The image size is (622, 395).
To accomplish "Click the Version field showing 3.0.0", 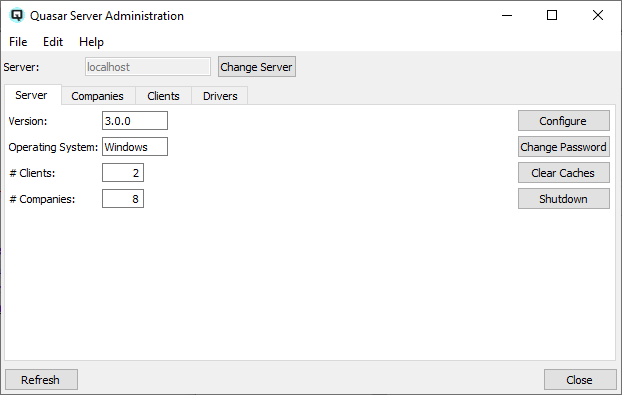I will coord(135,121).
